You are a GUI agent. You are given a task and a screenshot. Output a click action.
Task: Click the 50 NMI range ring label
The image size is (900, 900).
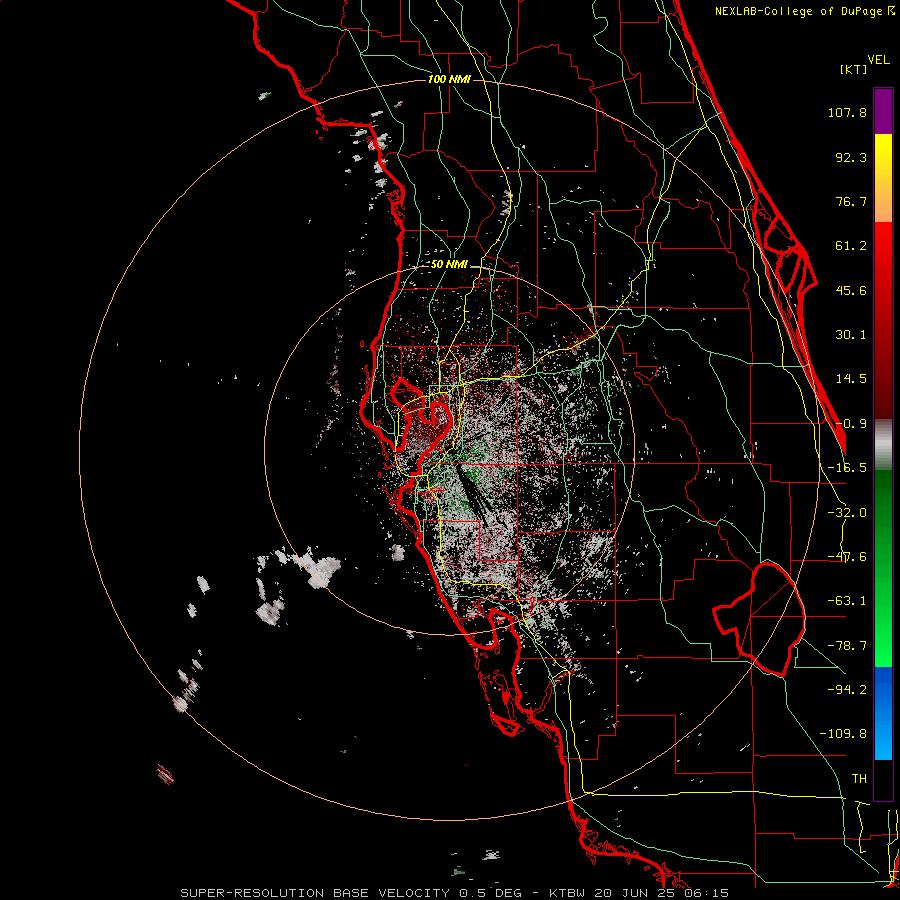click(449, 265)
